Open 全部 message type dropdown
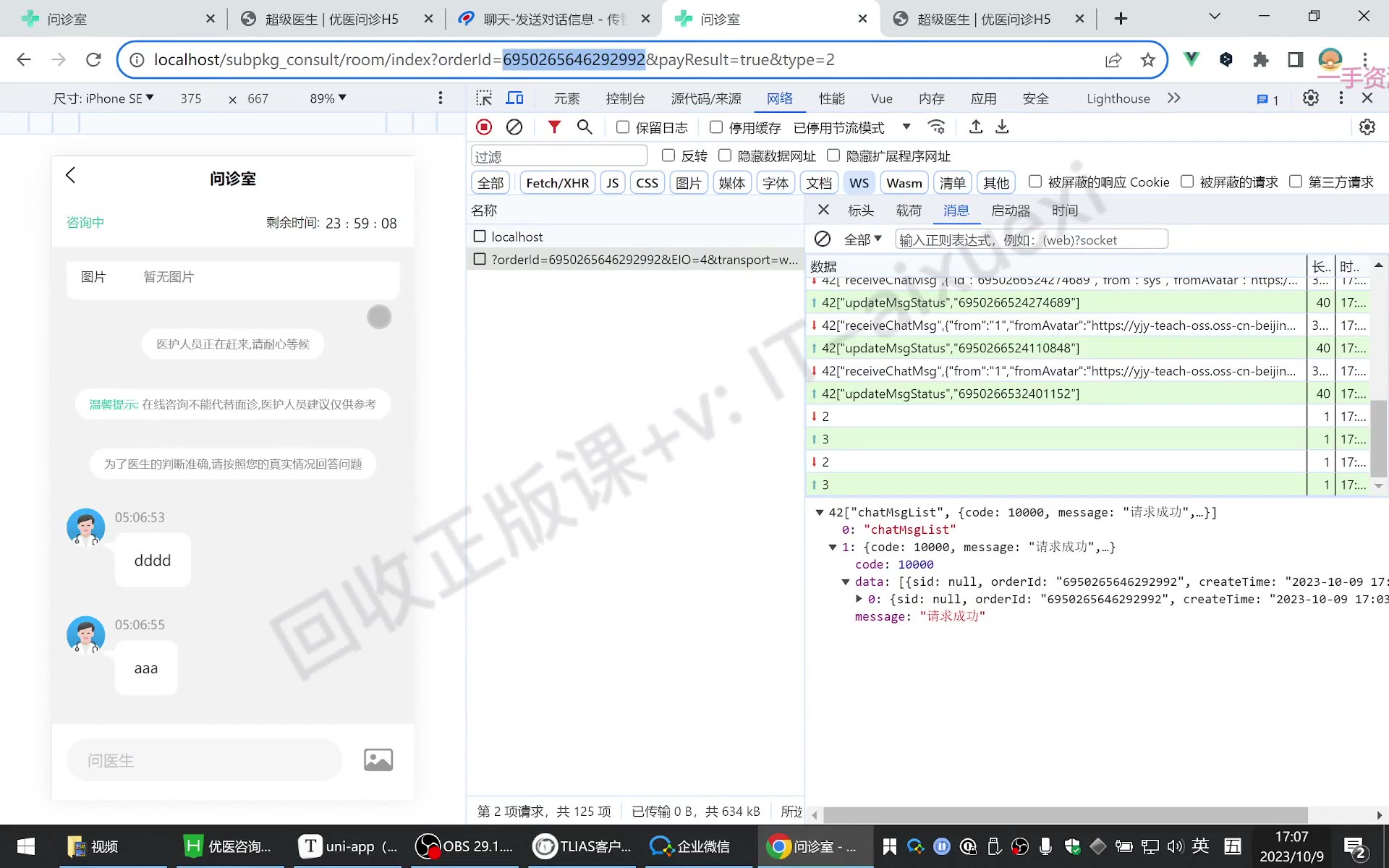 point(863,239)
